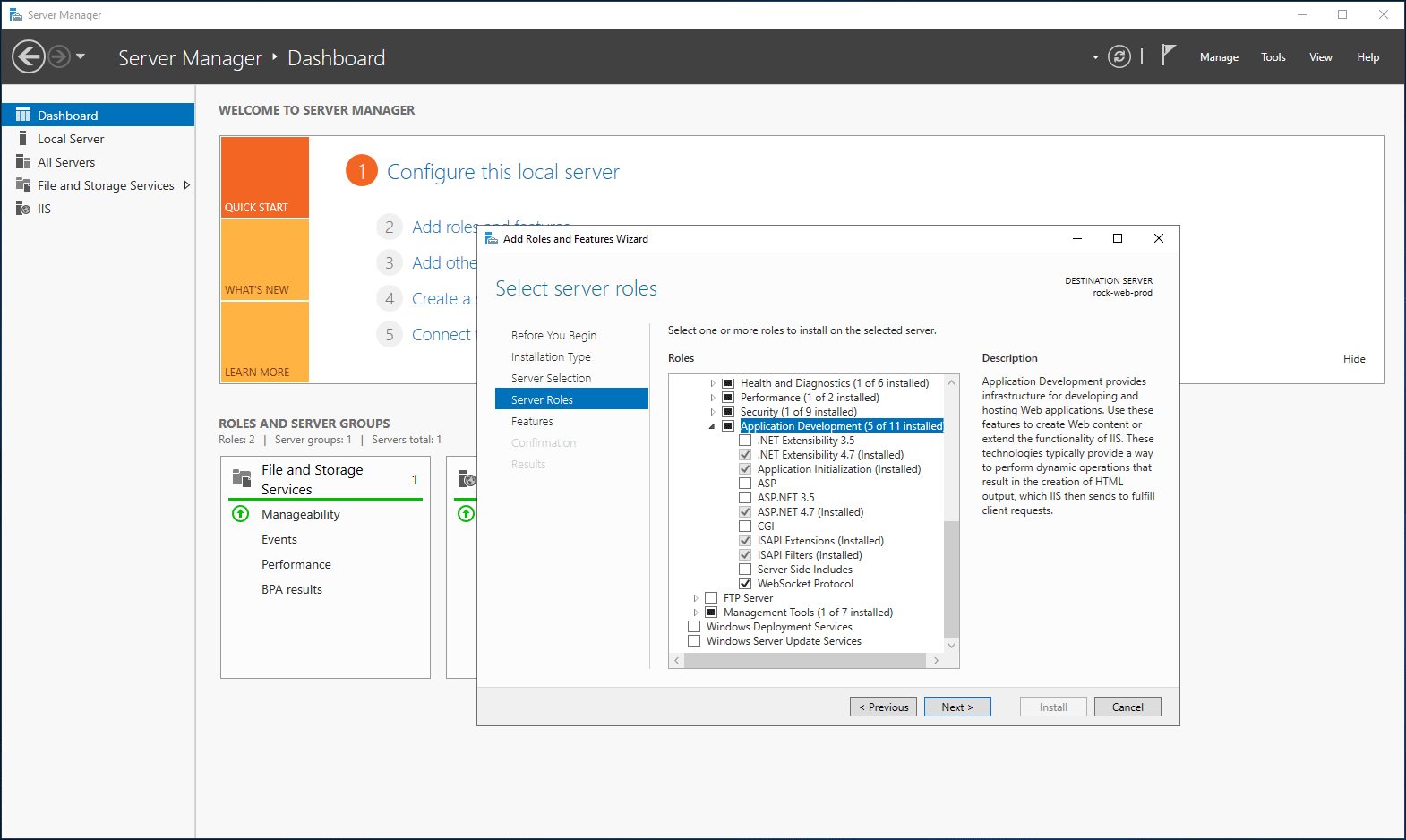The width and height of the screenshot is (1406, 840).
Task: Click Manageability green status icon
Action: tap(240, 514)
